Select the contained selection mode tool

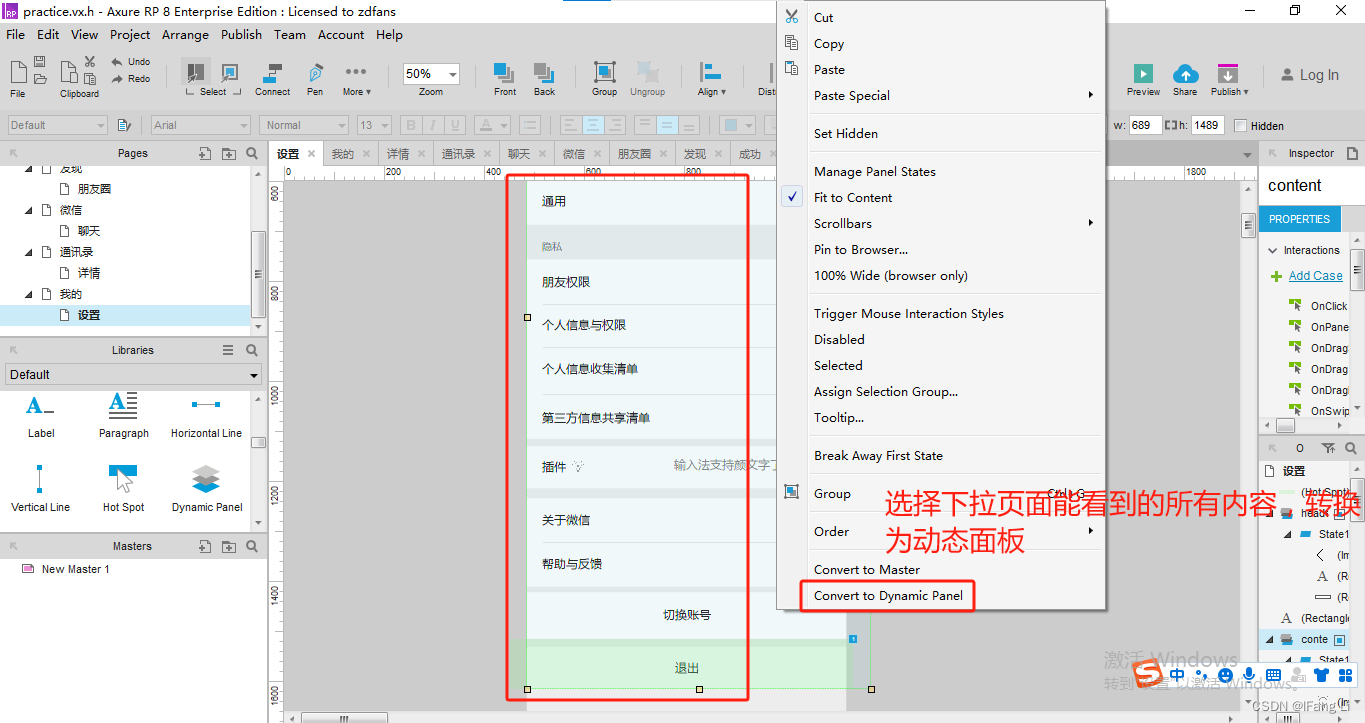coord(229,72)
